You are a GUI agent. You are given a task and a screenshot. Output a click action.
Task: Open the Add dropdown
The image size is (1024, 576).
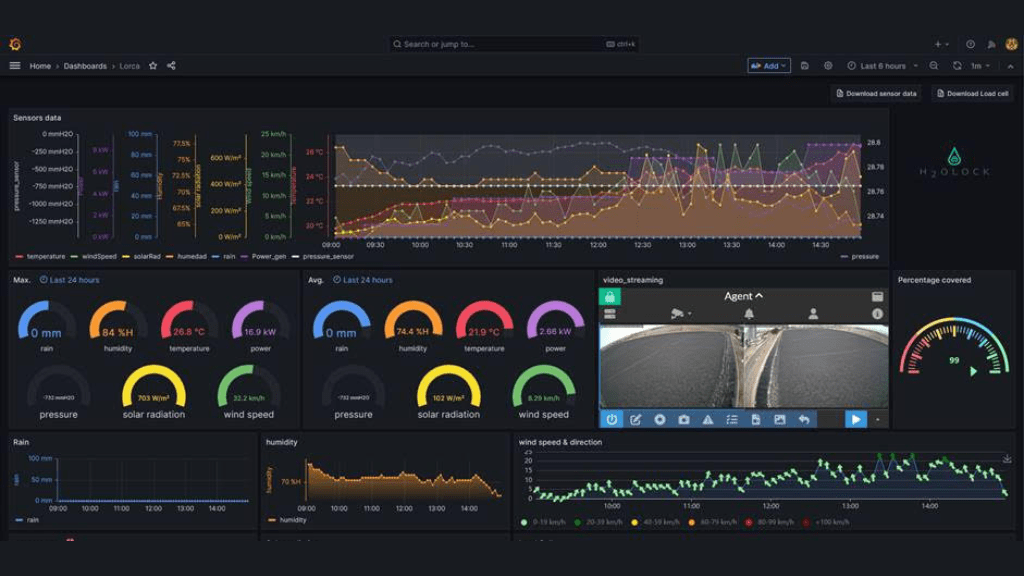coord(769,66)
